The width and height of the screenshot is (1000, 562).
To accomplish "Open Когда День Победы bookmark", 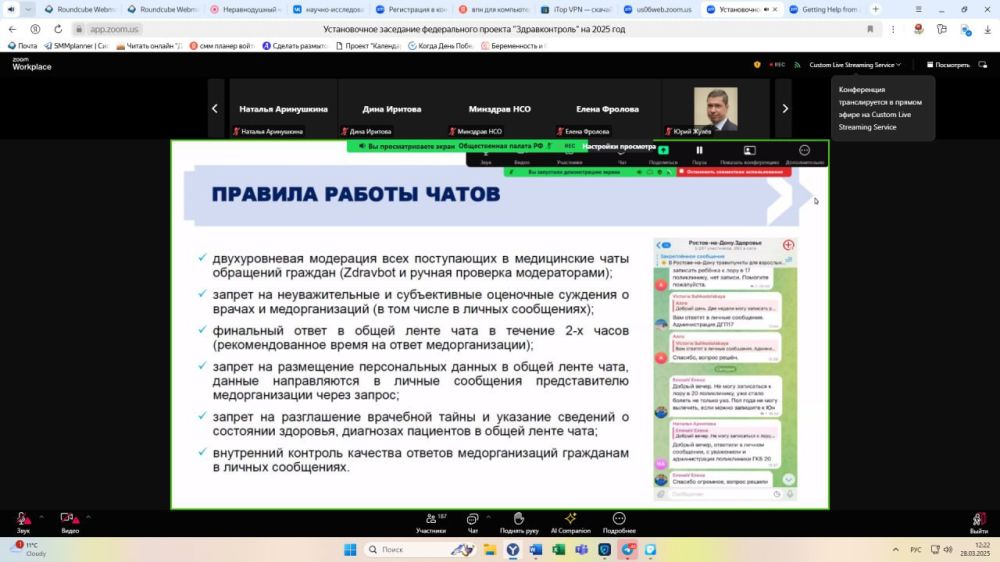I will pos(440,46).
